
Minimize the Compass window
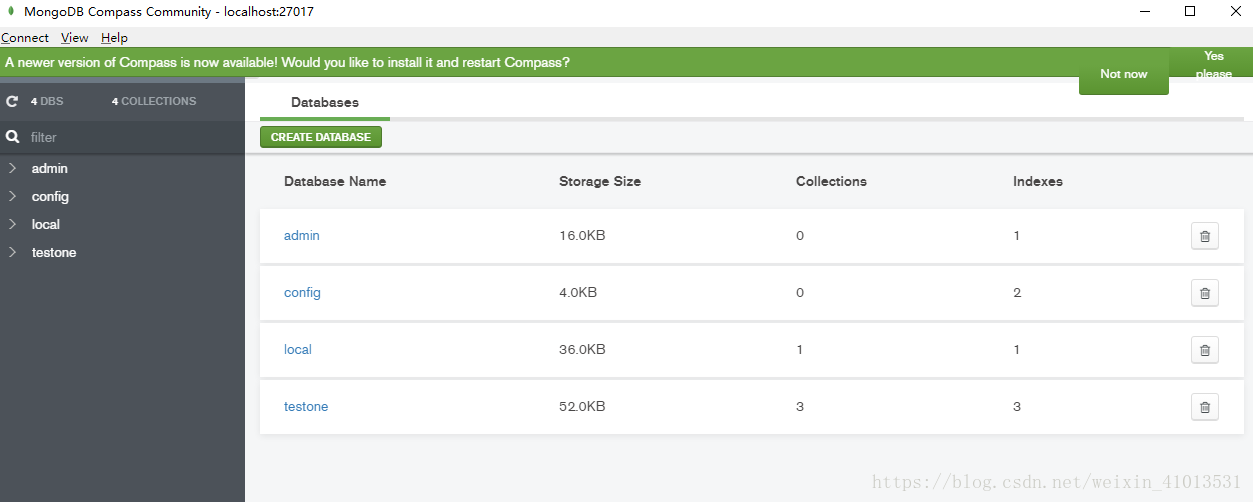click(x=1143, y=11)
